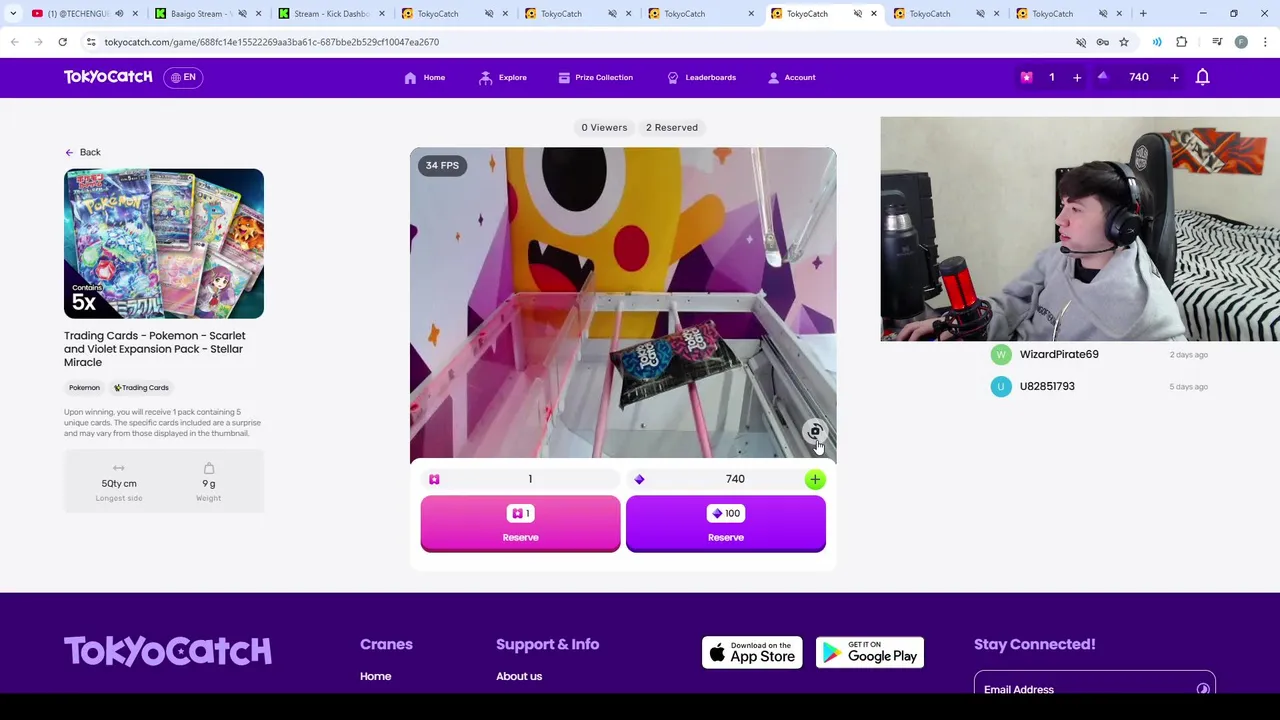Open the Stellar Miracle pack thumbnail
Image resolution: width=1280 pixels, height=720 pixels.
click(164, 243)
